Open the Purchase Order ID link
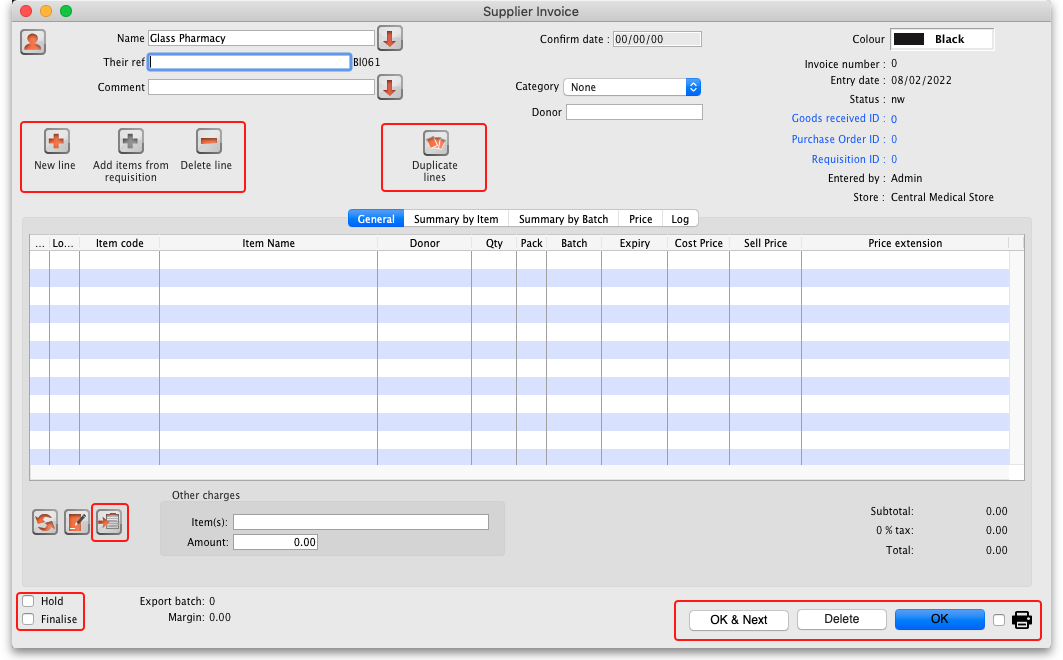 (x=836, y=139)
